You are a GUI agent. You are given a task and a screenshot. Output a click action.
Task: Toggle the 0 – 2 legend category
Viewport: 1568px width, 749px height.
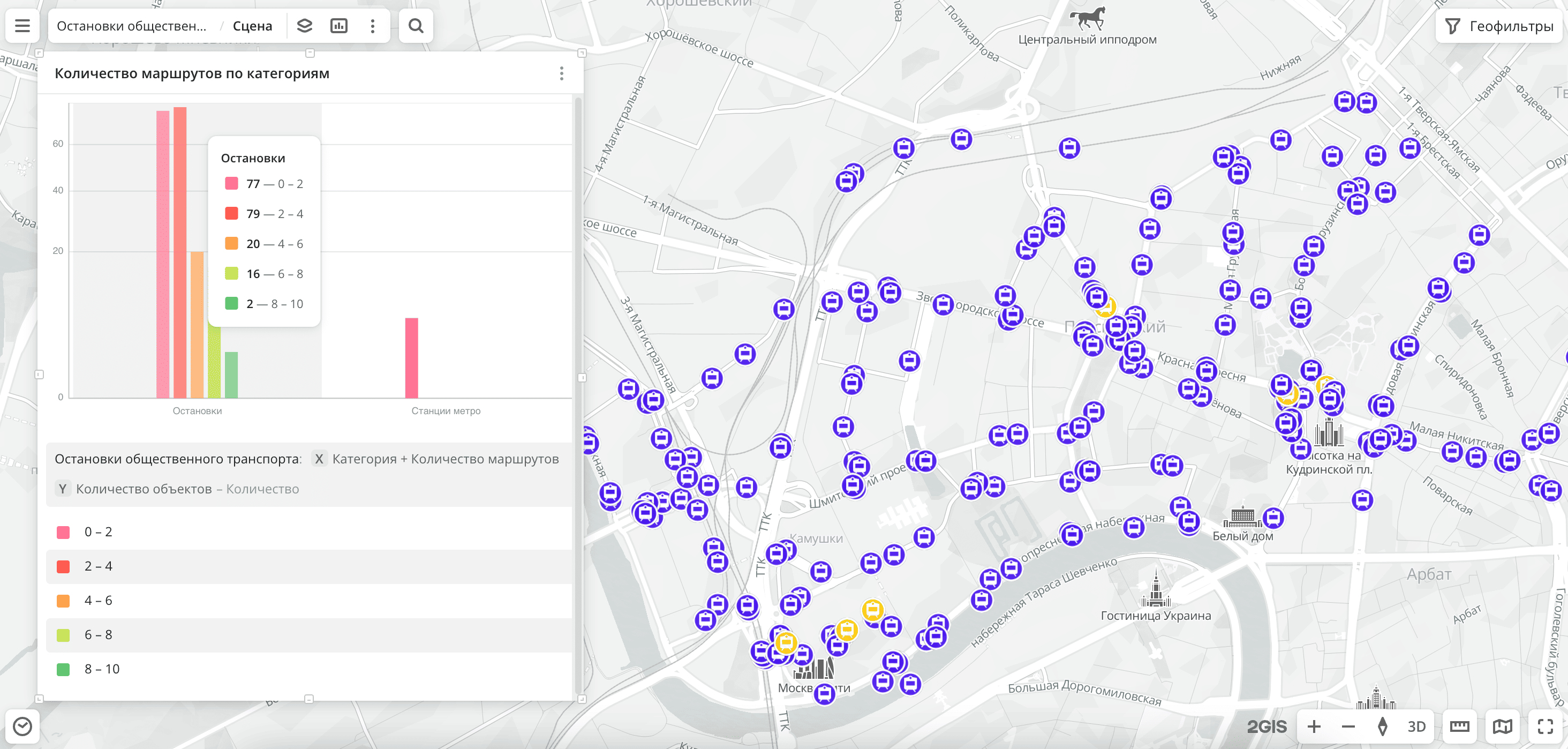click(98, 531)
